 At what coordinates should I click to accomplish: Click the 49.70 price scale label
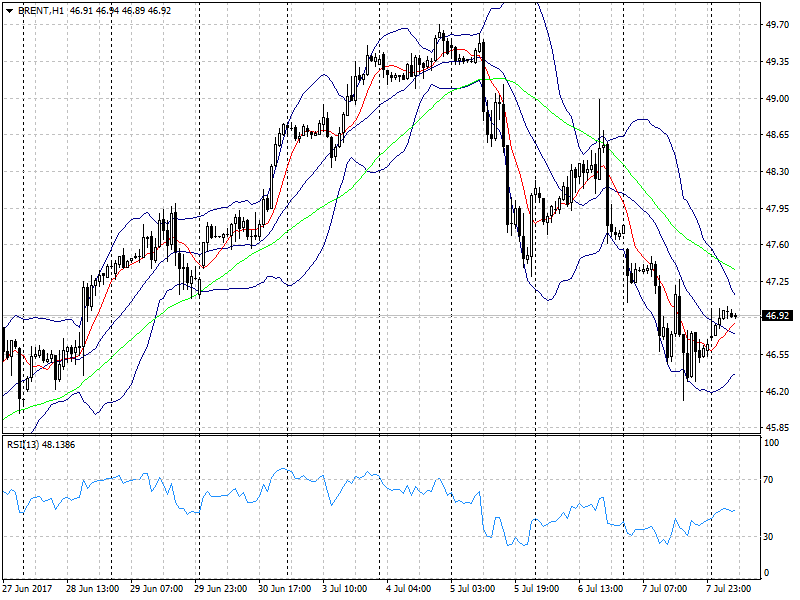(777, 25)
